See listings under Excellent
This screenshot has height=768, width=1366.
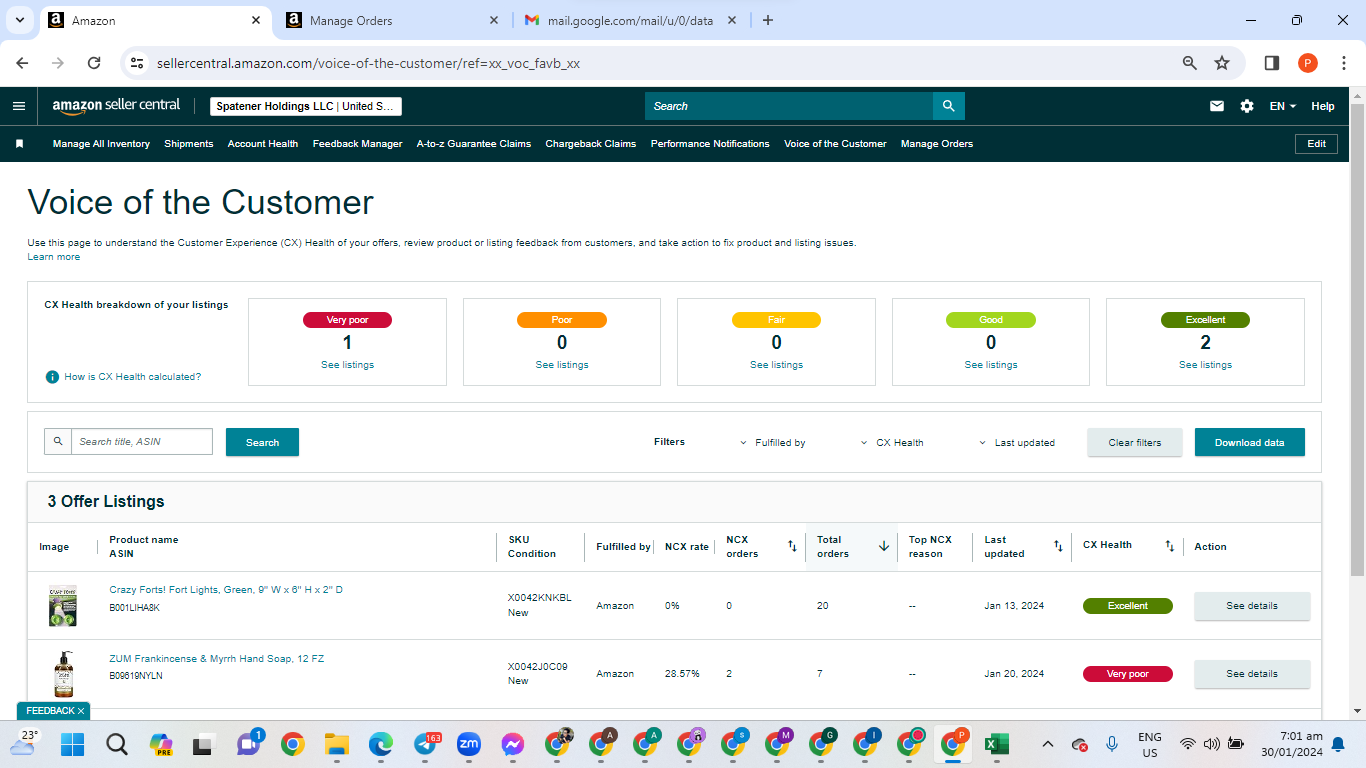1205,365
